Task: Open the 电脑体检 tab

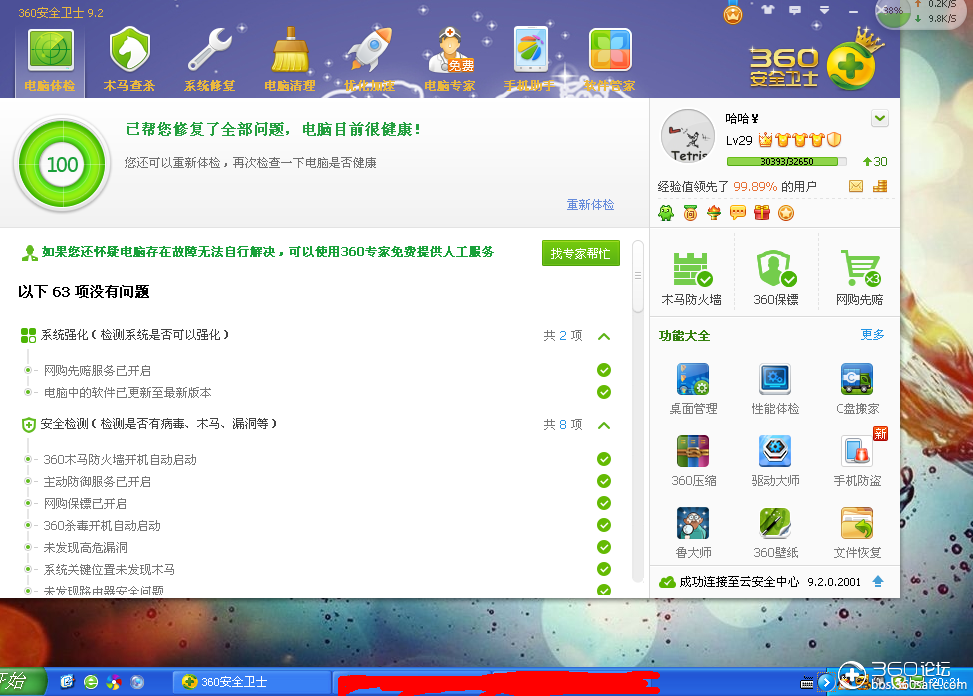Action: pyautogui.click(x=50, y=61)
